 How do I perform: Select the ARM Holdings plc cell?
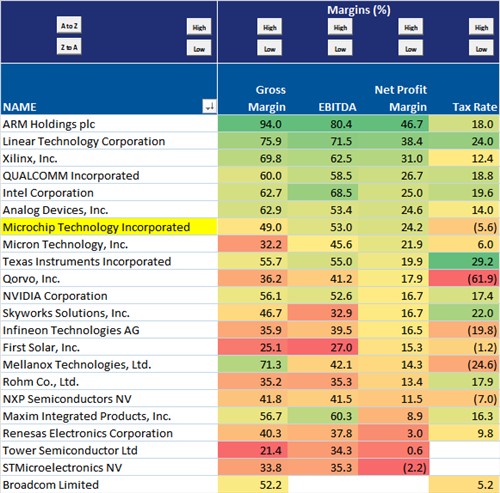[x=109, y=124]
